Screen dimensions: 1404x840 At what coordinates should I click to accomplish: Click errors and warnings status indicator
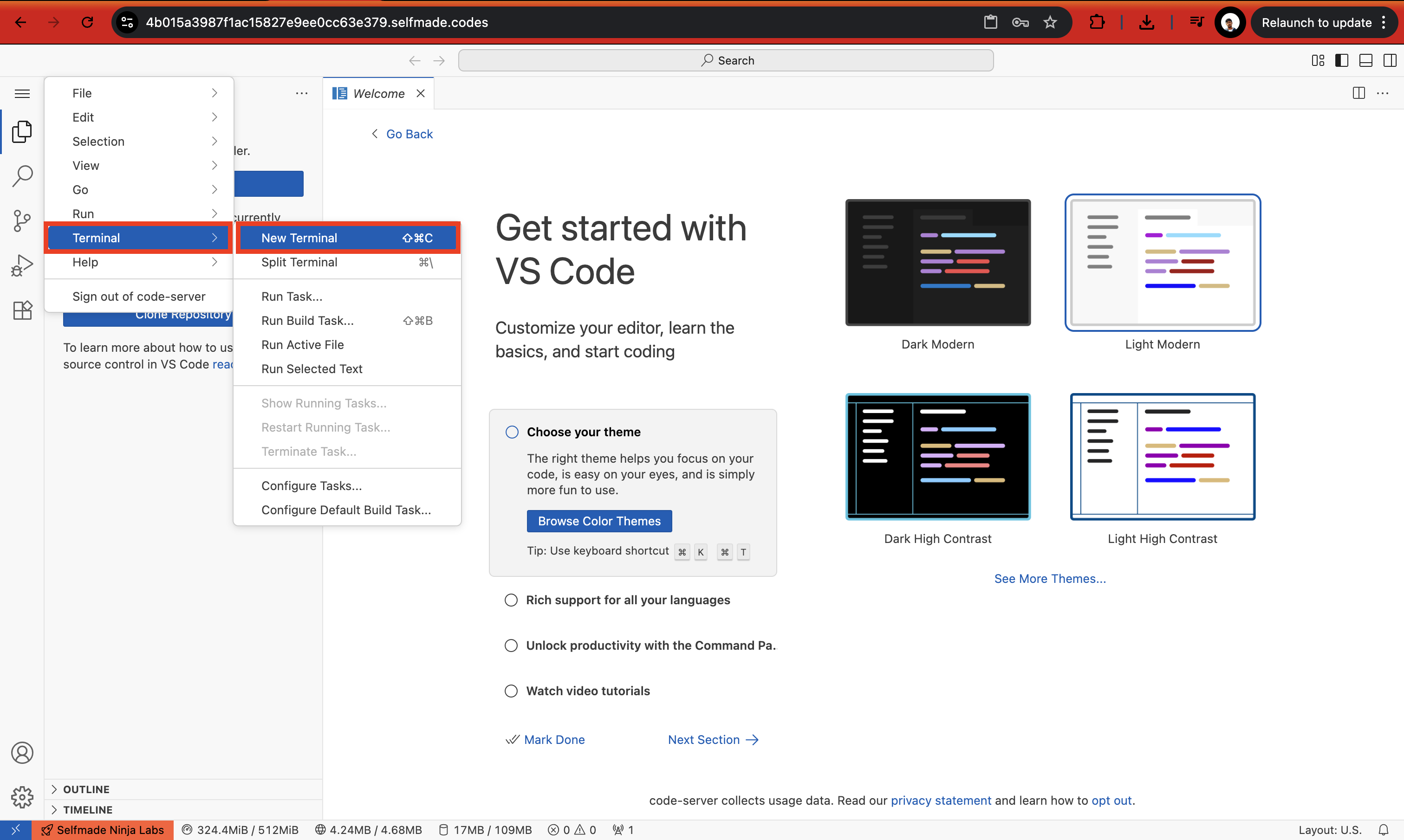[572, 830]
